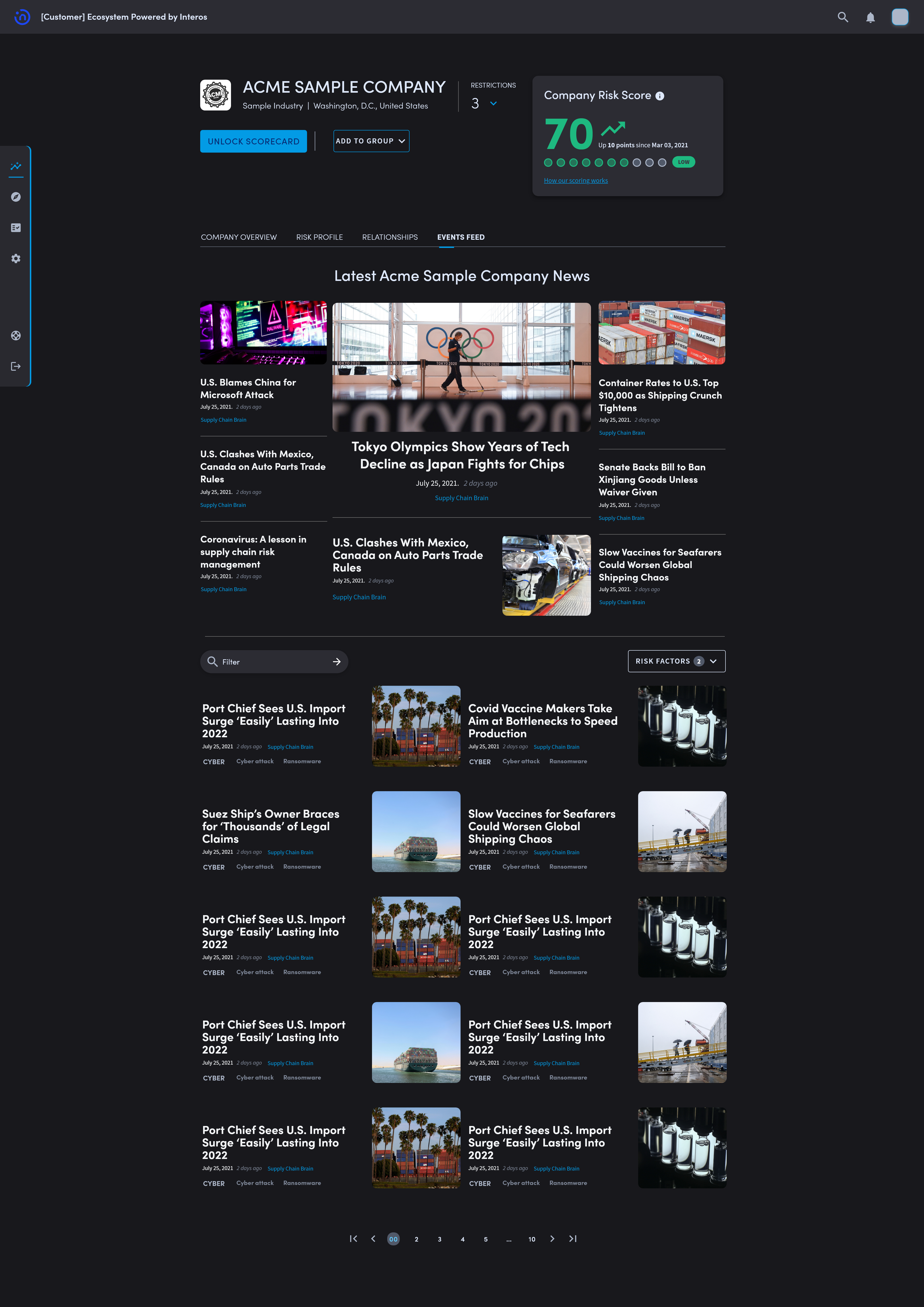Click the logout sidebar icon
This screenshot has height=1307, width=924.
(16, 366)
